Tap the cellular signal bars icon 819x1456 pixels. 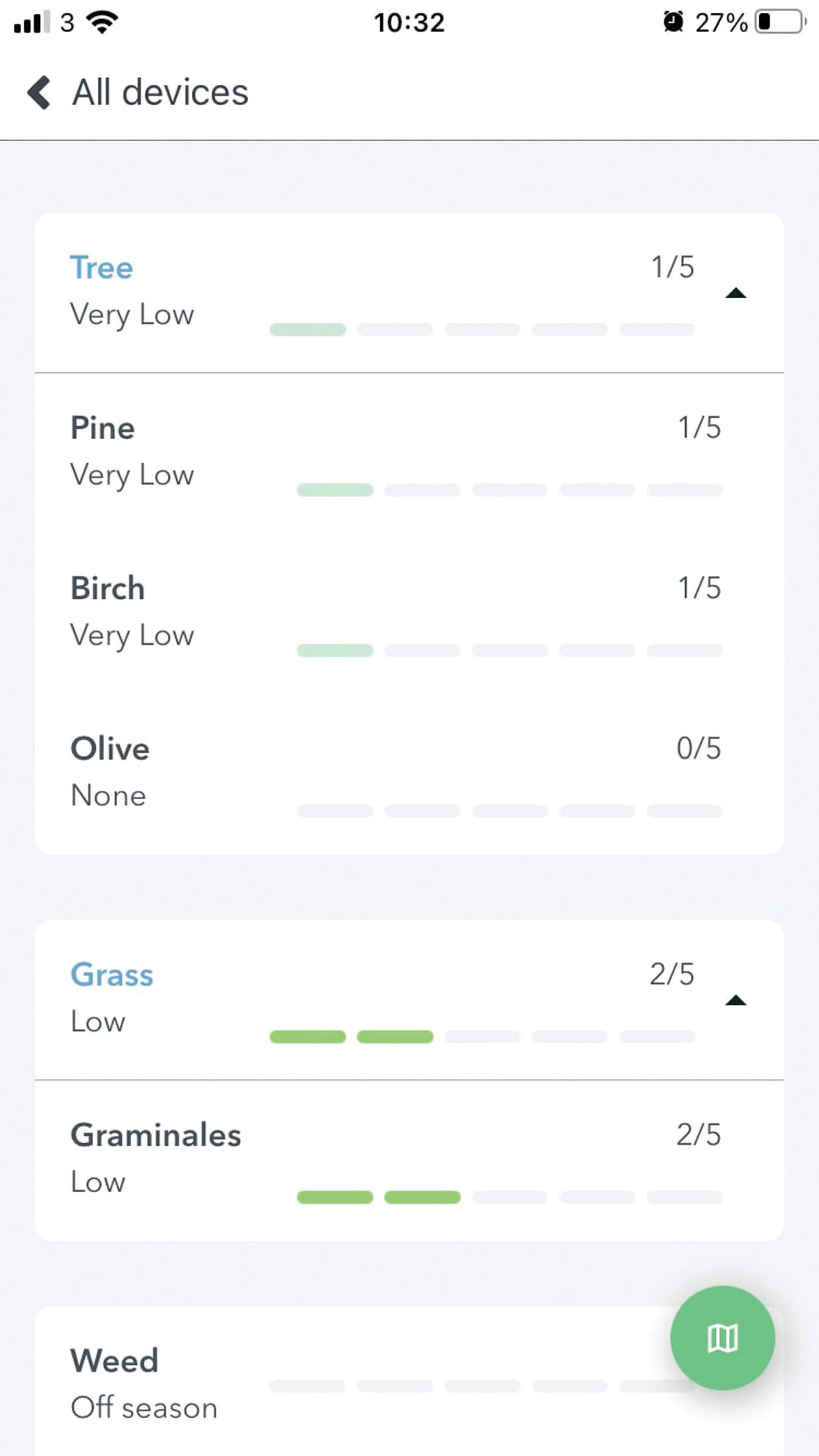32,22
